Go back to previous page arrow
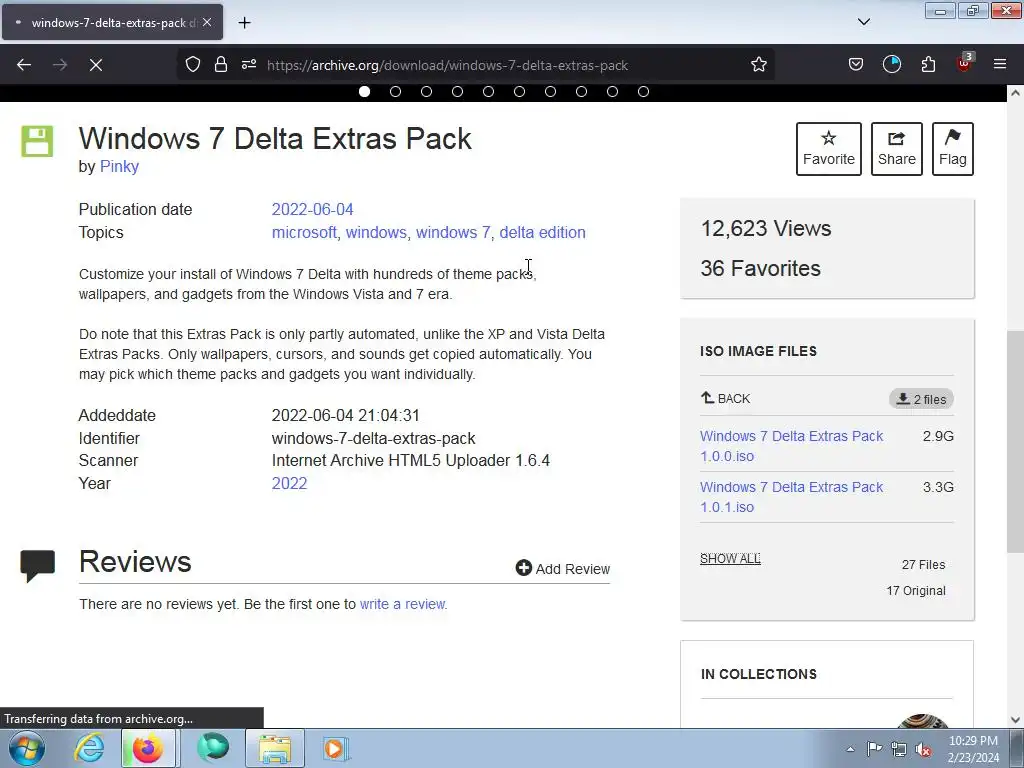1024x768 pixels. 24,65
